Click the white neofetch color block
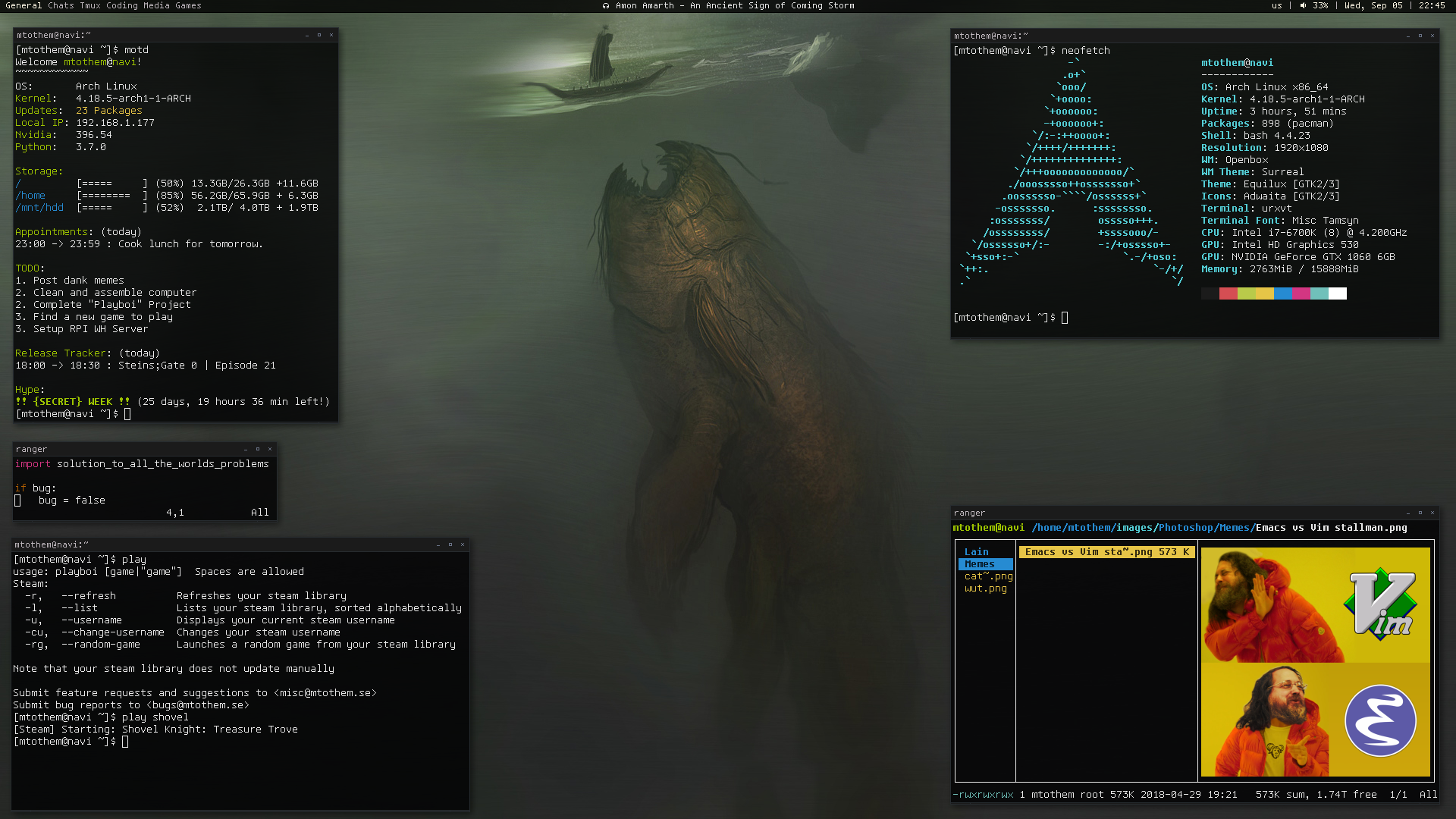Viewport: 1456px width, 819px height. click(x=1338, y=293)
